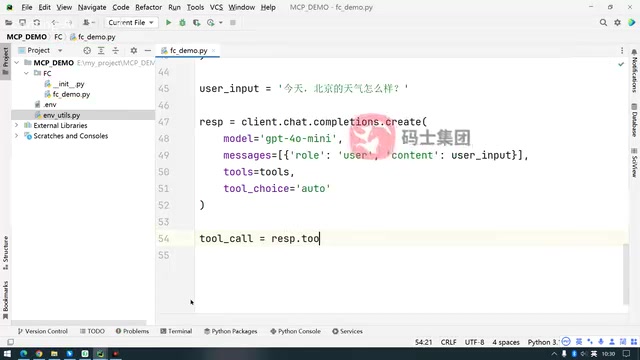Select fc_demo.py in project tree
Viewport: 640px width, 360px height.
pyautogui.click(x=71, y=94)
